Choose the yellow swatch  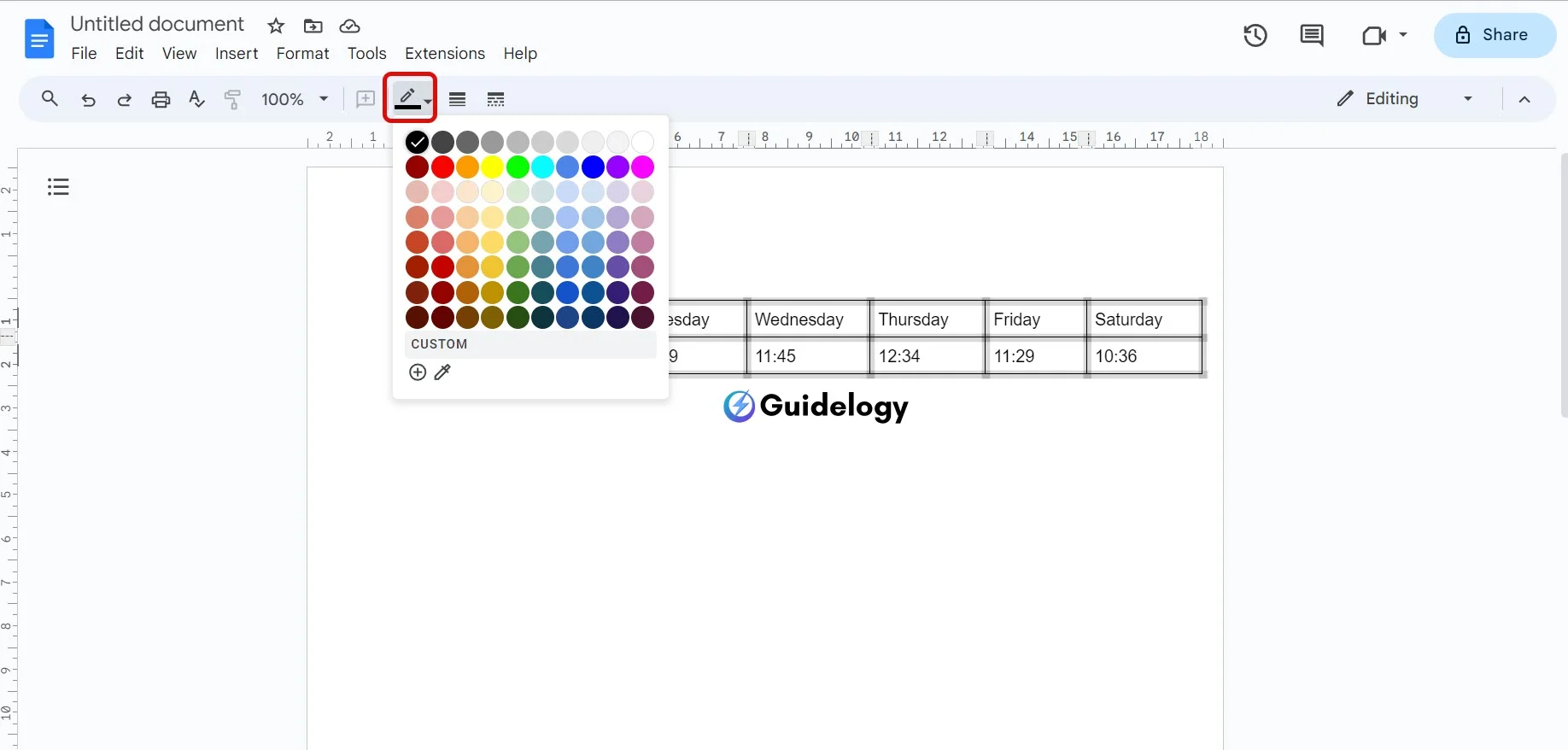click(x=493, y=167)
